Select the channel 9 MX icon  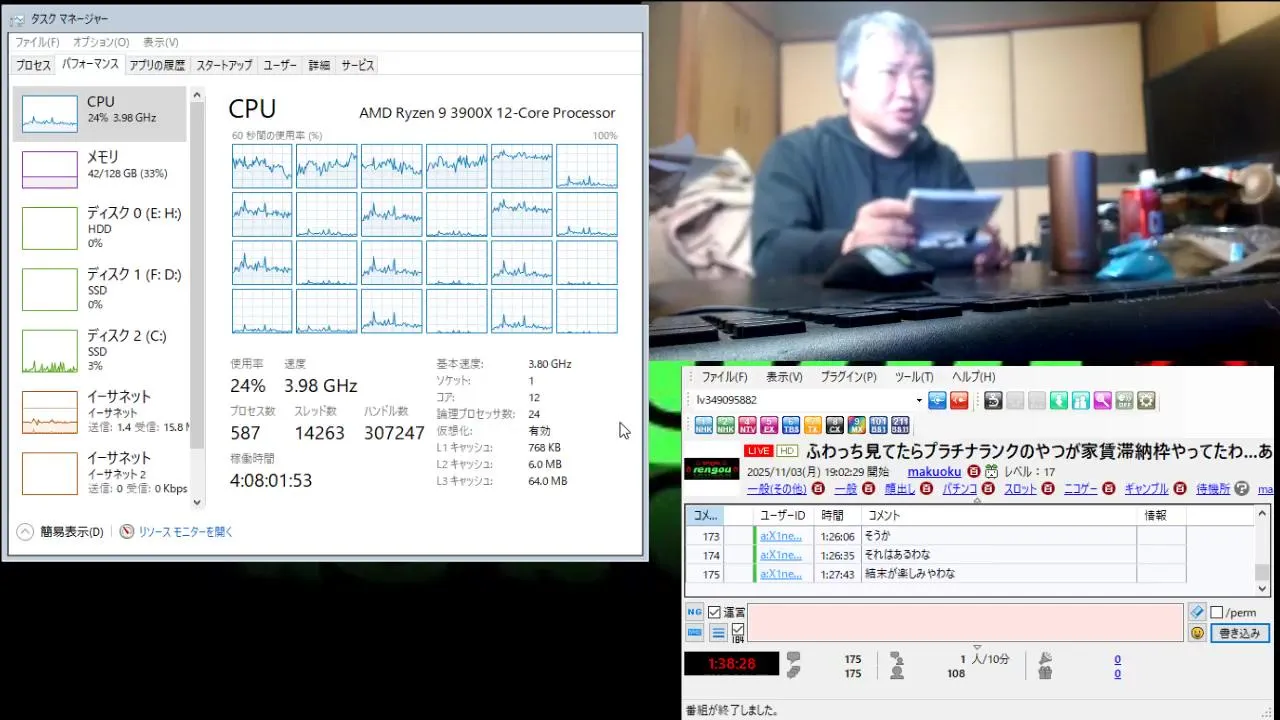857,425
